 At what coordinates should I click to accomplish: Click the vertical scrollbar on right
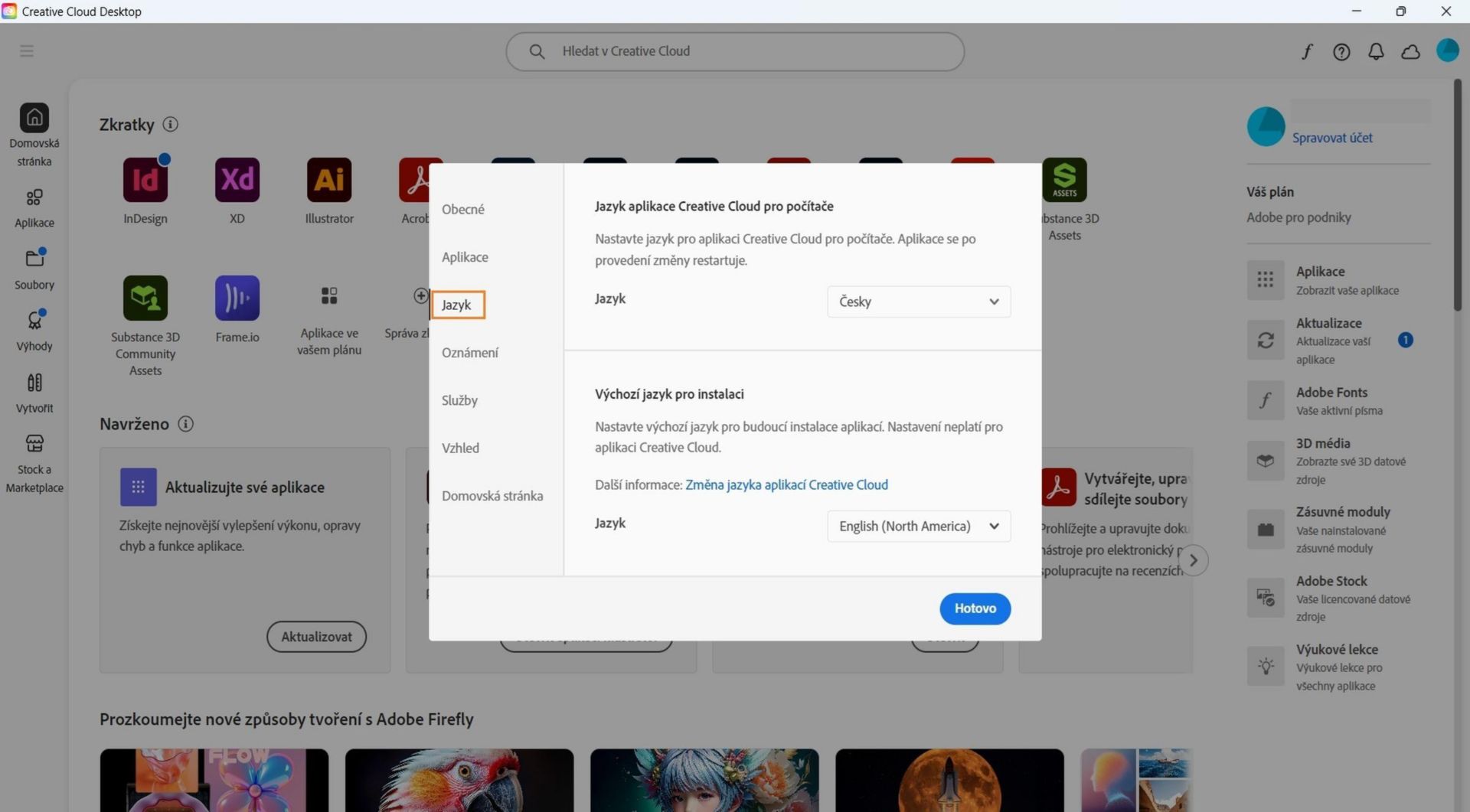pyautogui.click(x=1458, y=195)
